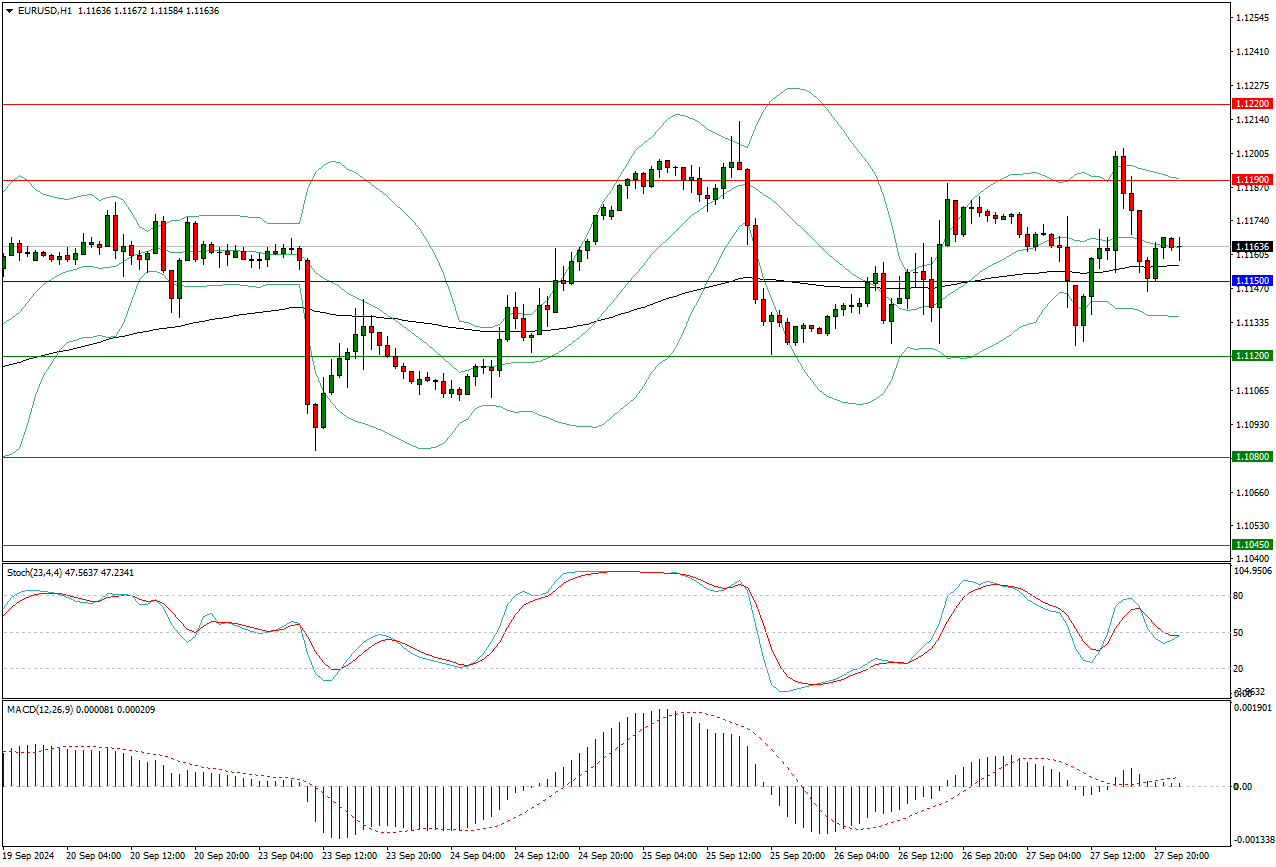Click the black 1.11500 price level tag

(x=1252, y=281)
